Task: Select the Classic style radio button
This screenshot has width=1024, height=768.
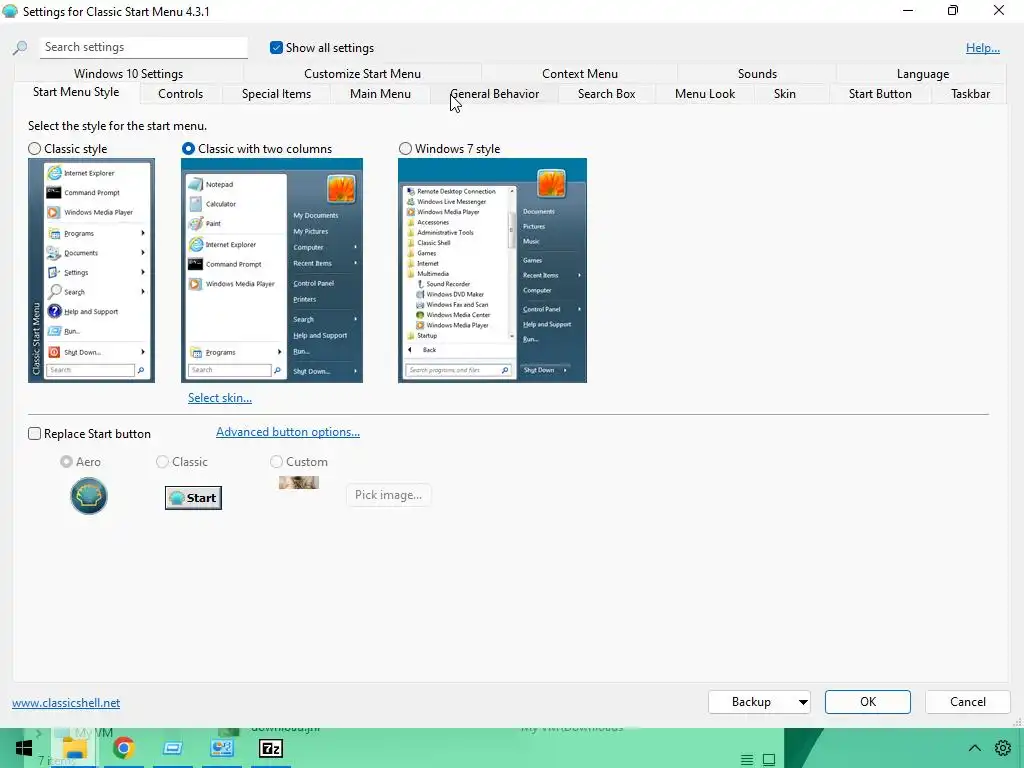Action: [x=35, y=149]
